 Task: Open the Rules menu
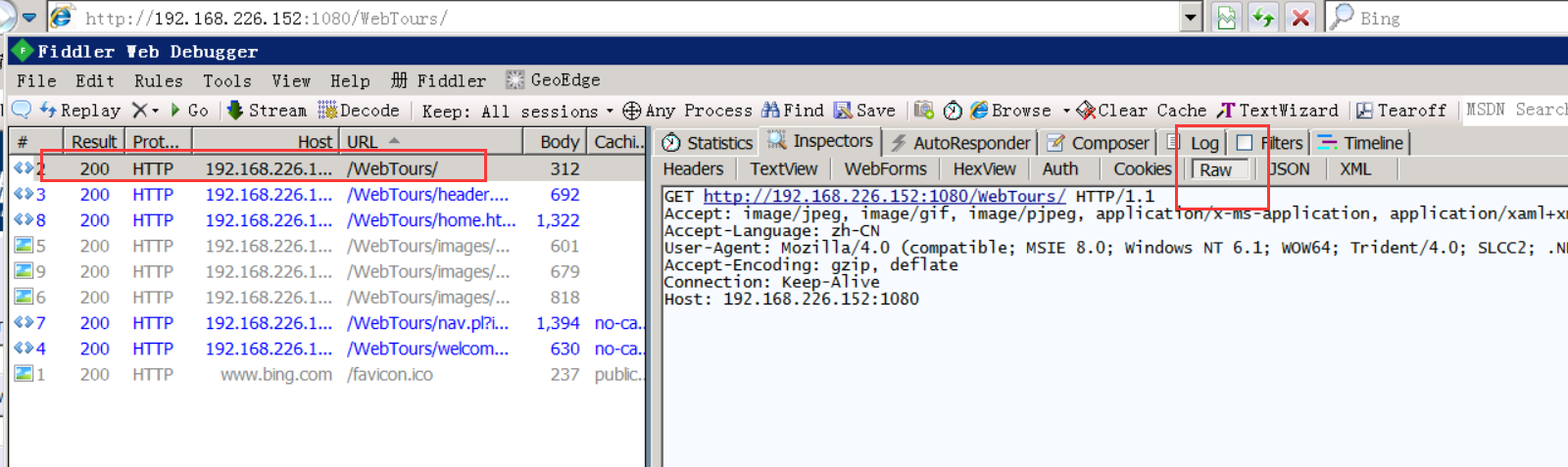click(158, 81)
